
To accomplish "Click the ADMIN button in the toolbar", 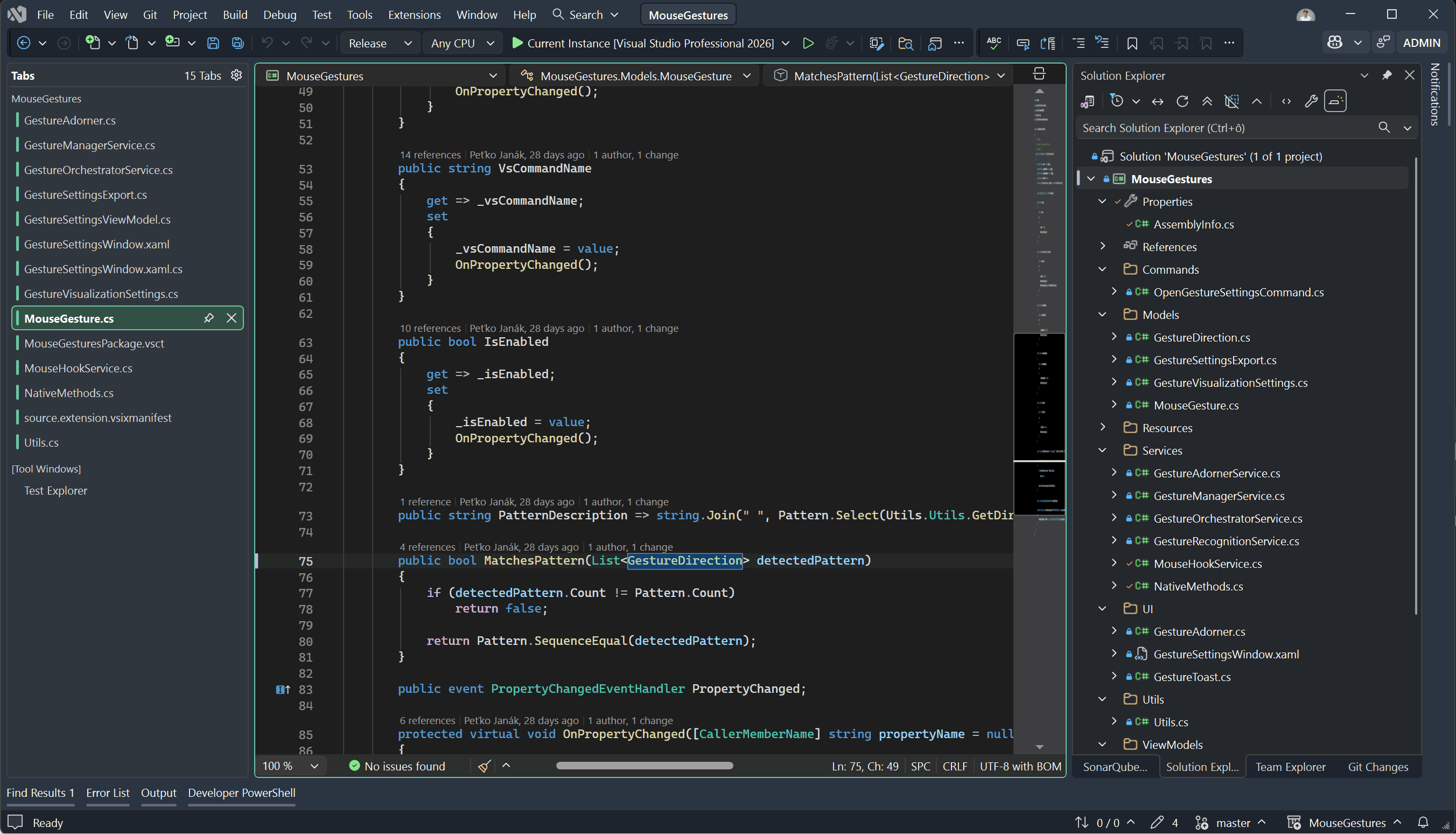I will coord(1421,43).
